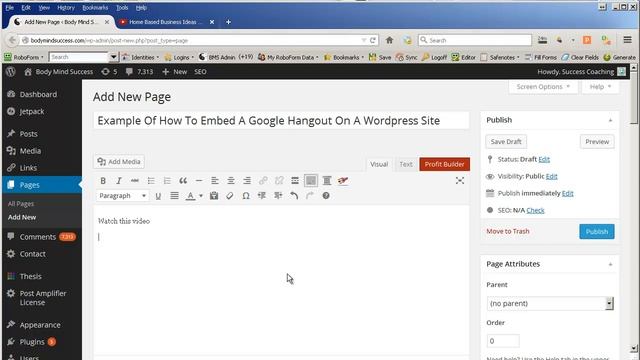Edit the draft status

click(x=544, y=159)
